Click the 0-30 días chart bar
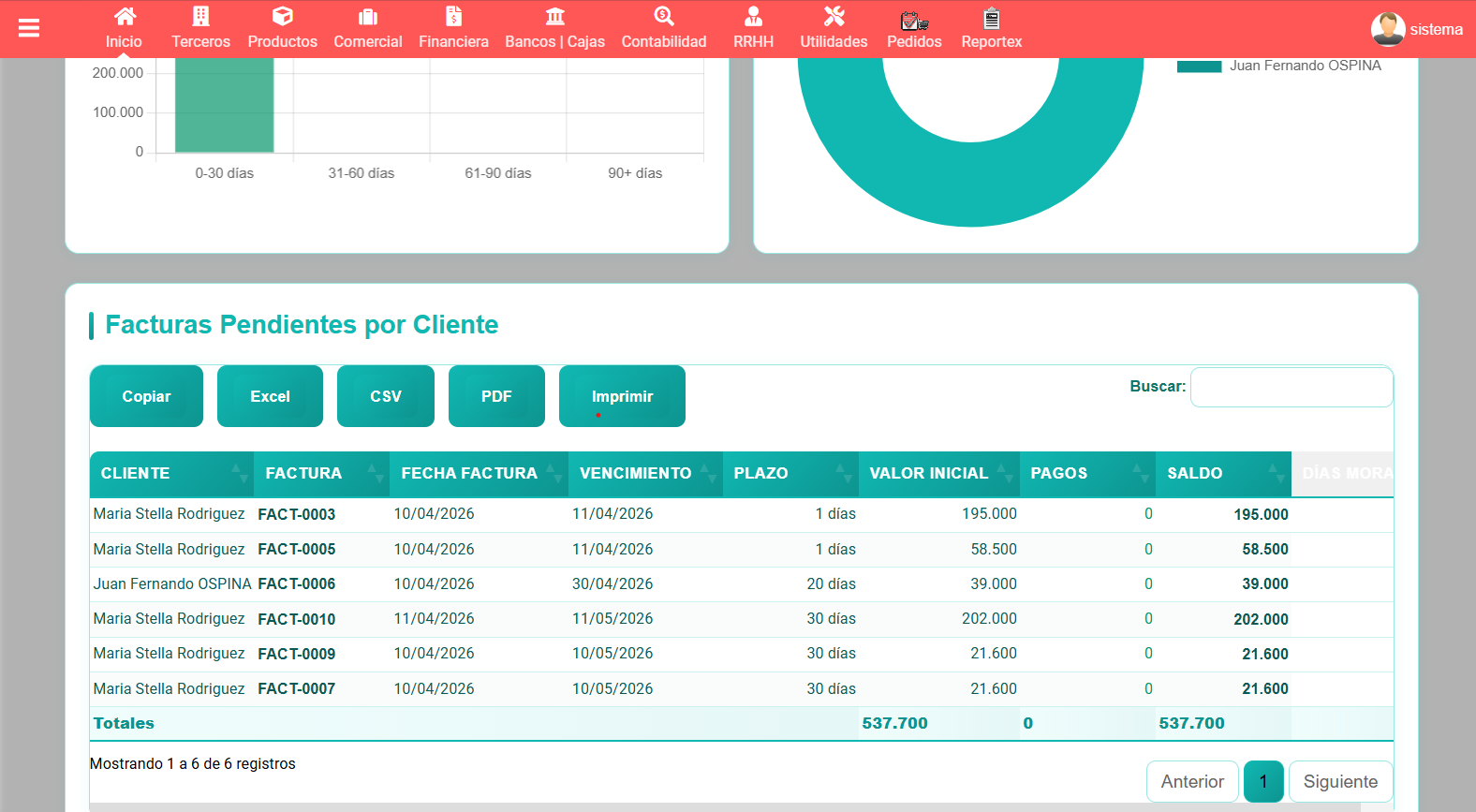 225,105
